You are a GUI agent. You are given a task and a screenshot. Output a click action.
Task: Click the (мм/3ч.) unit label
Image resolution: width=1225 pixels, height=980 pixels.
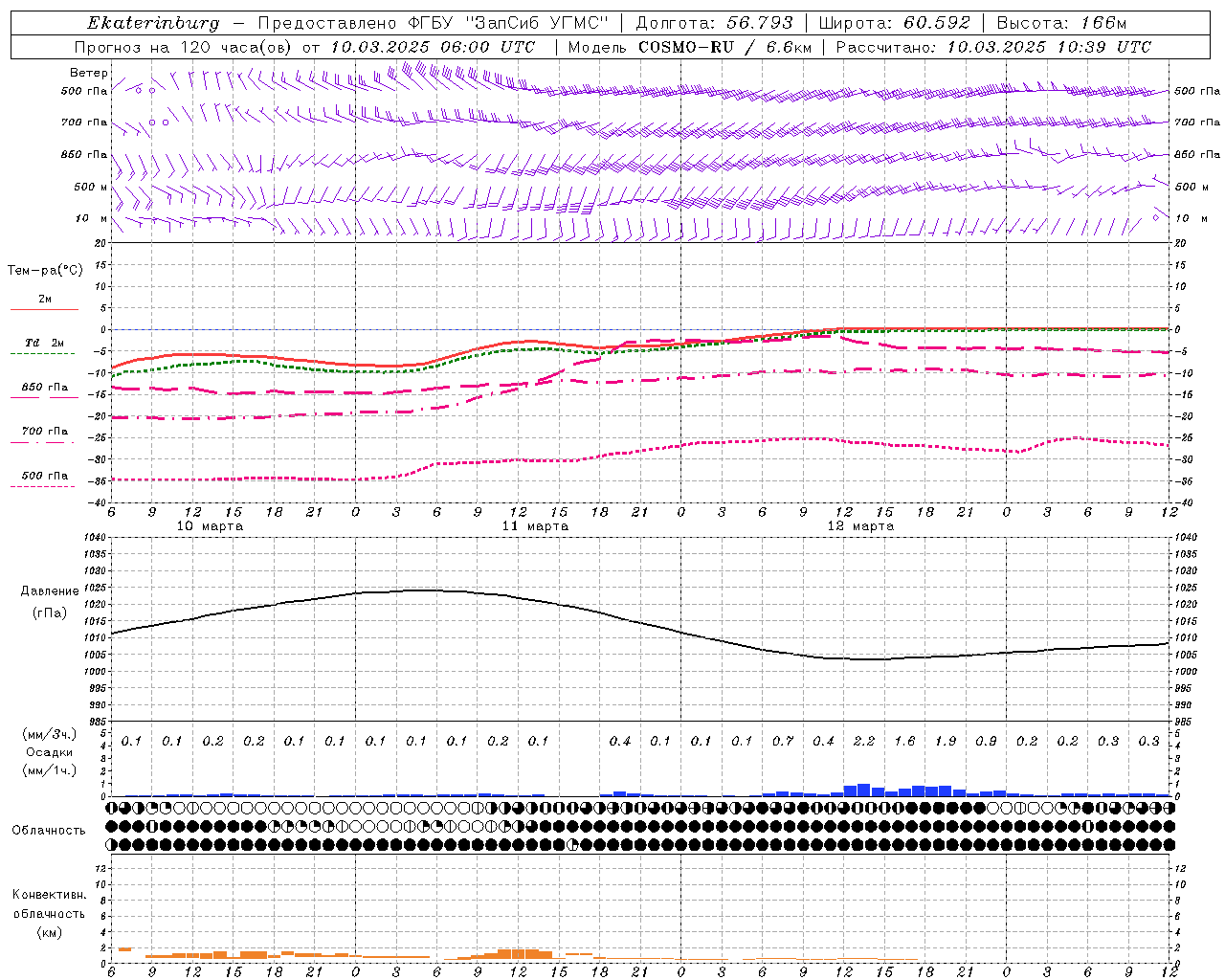pos(50,734)
